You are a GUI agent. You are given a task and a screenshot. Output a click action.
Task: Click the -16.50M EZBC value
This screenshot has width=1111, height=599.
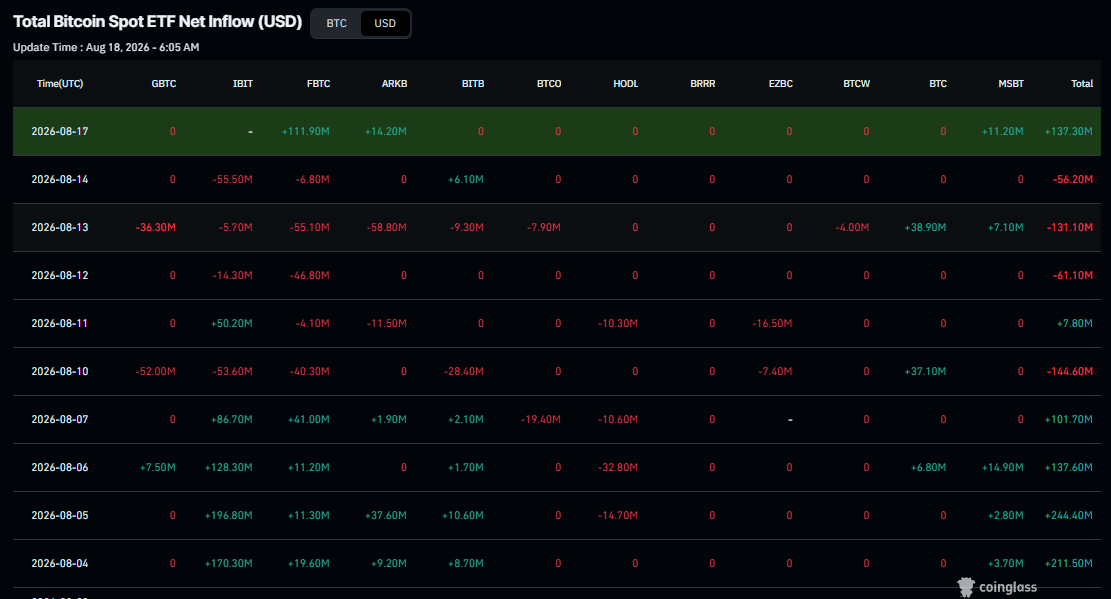click(x=772, y=323)
